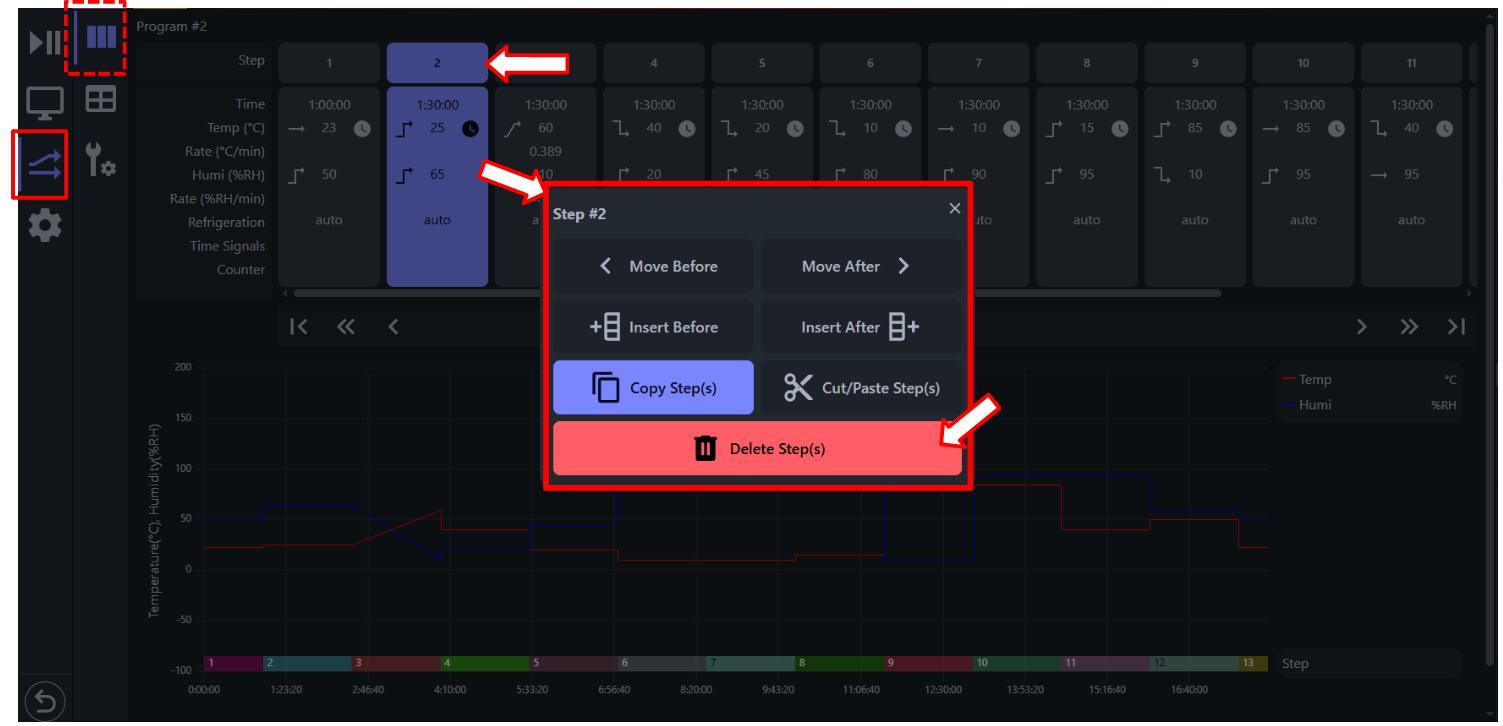Click clock icon in step 2 temp row

coord(470,128)
